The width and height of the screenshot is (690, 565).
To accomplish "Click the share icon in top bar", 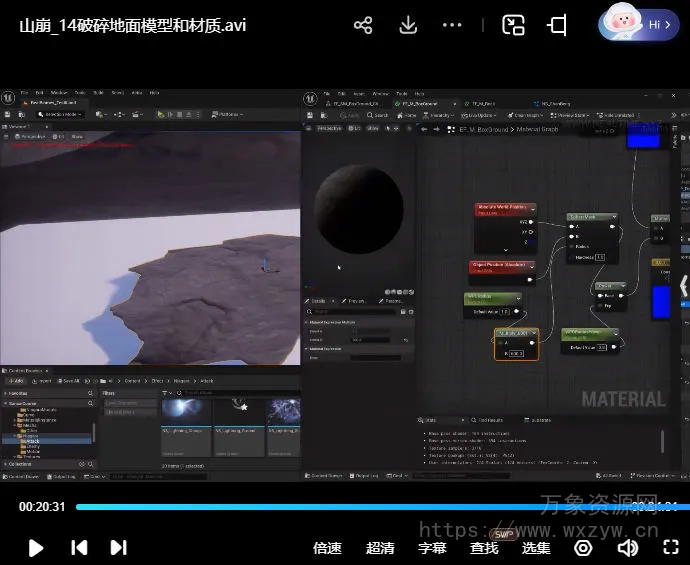I will pyautogui.click(x=363, y=25).
